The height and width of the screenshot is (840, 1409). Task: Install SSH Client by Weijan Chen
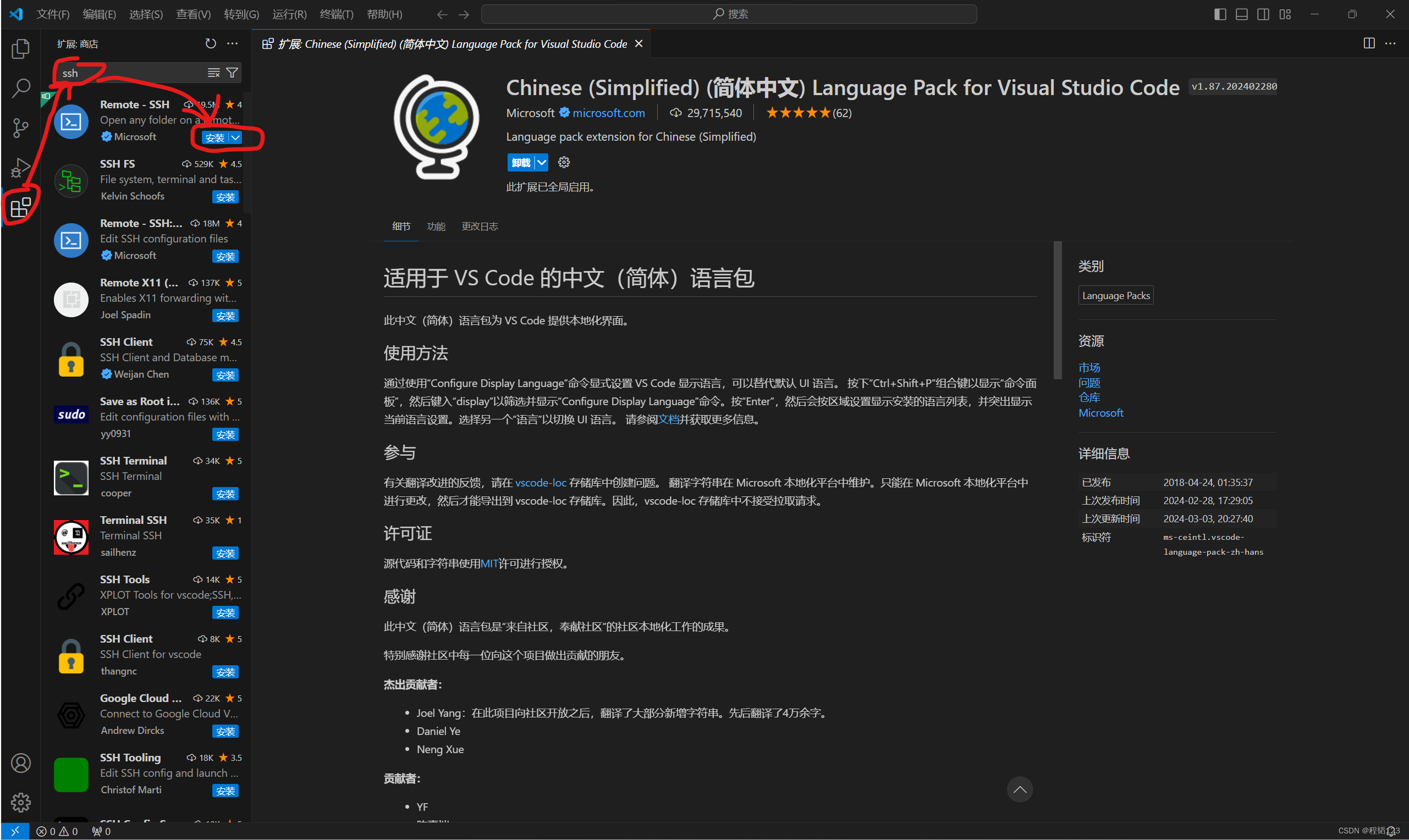(225, 375)
